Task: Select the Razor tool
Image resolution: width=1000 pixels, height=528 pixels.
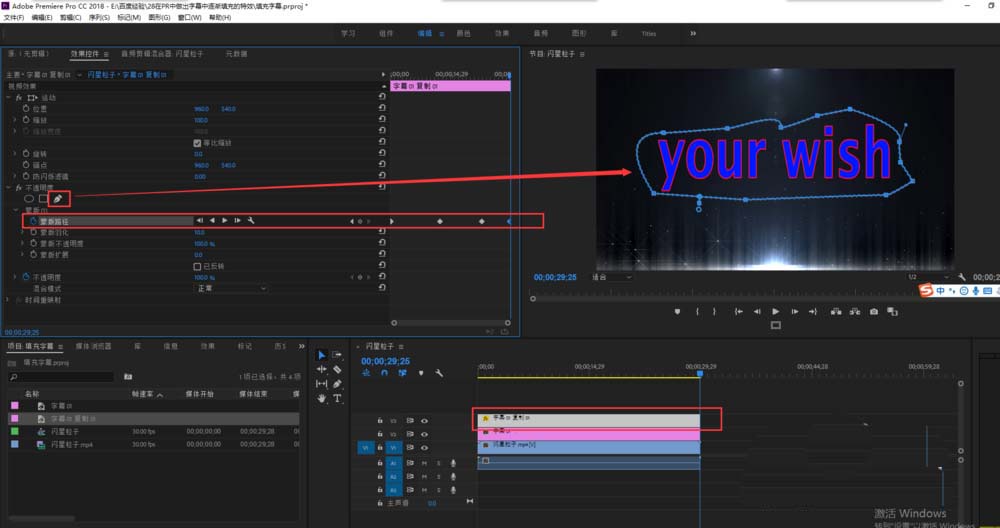Action: tap(337, 369)
